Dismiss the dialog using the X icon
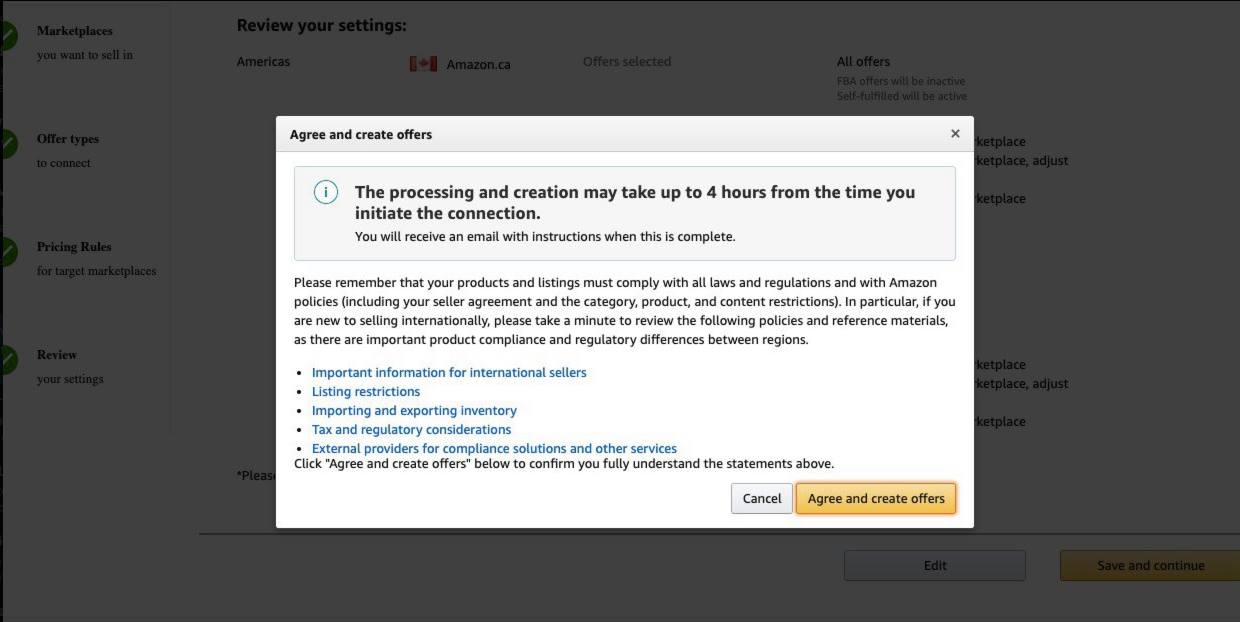This screenshot has height=622, width=1240. coord(954,131)
